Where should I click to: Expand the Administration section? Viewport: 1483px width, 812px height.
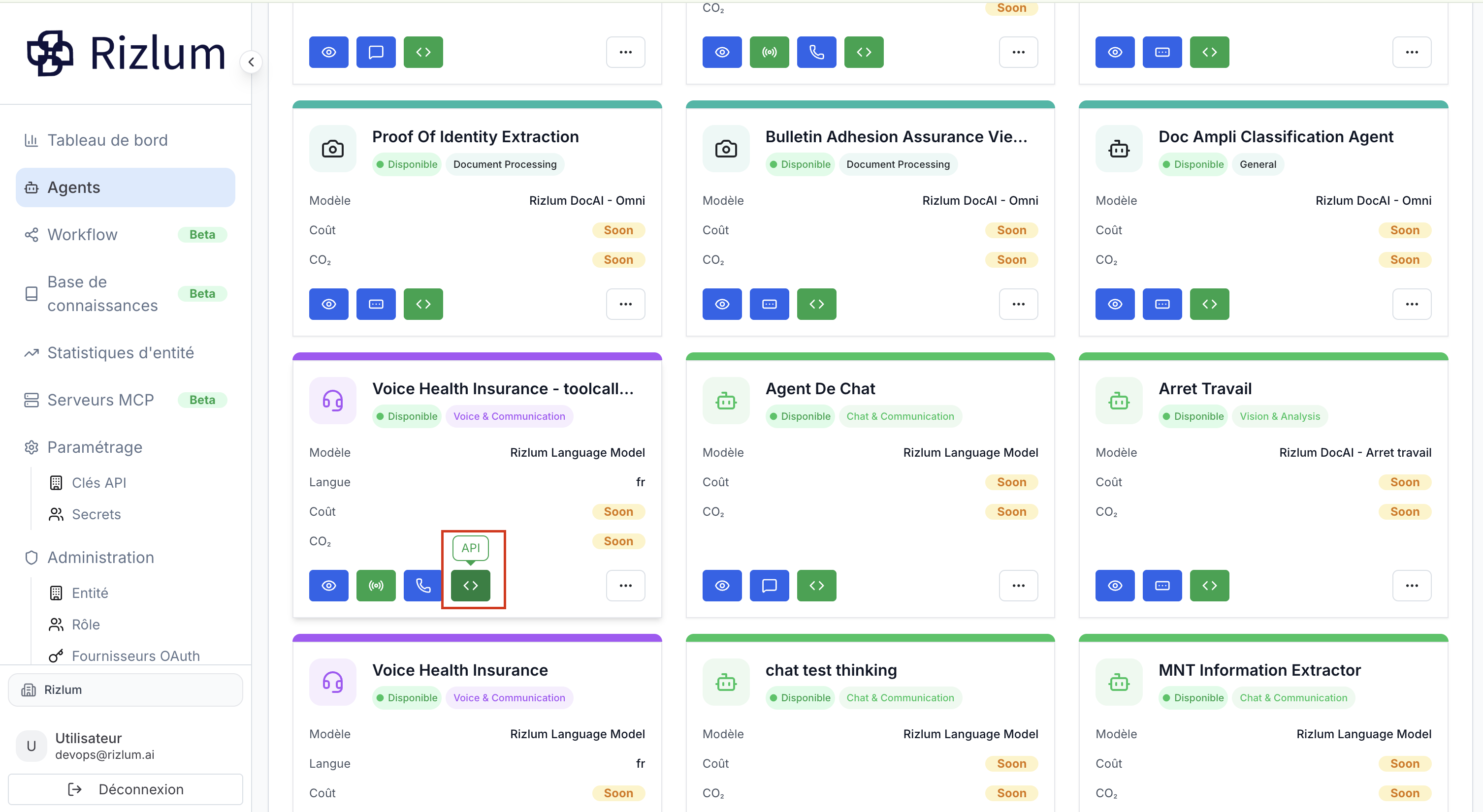(x=126, y=557)
